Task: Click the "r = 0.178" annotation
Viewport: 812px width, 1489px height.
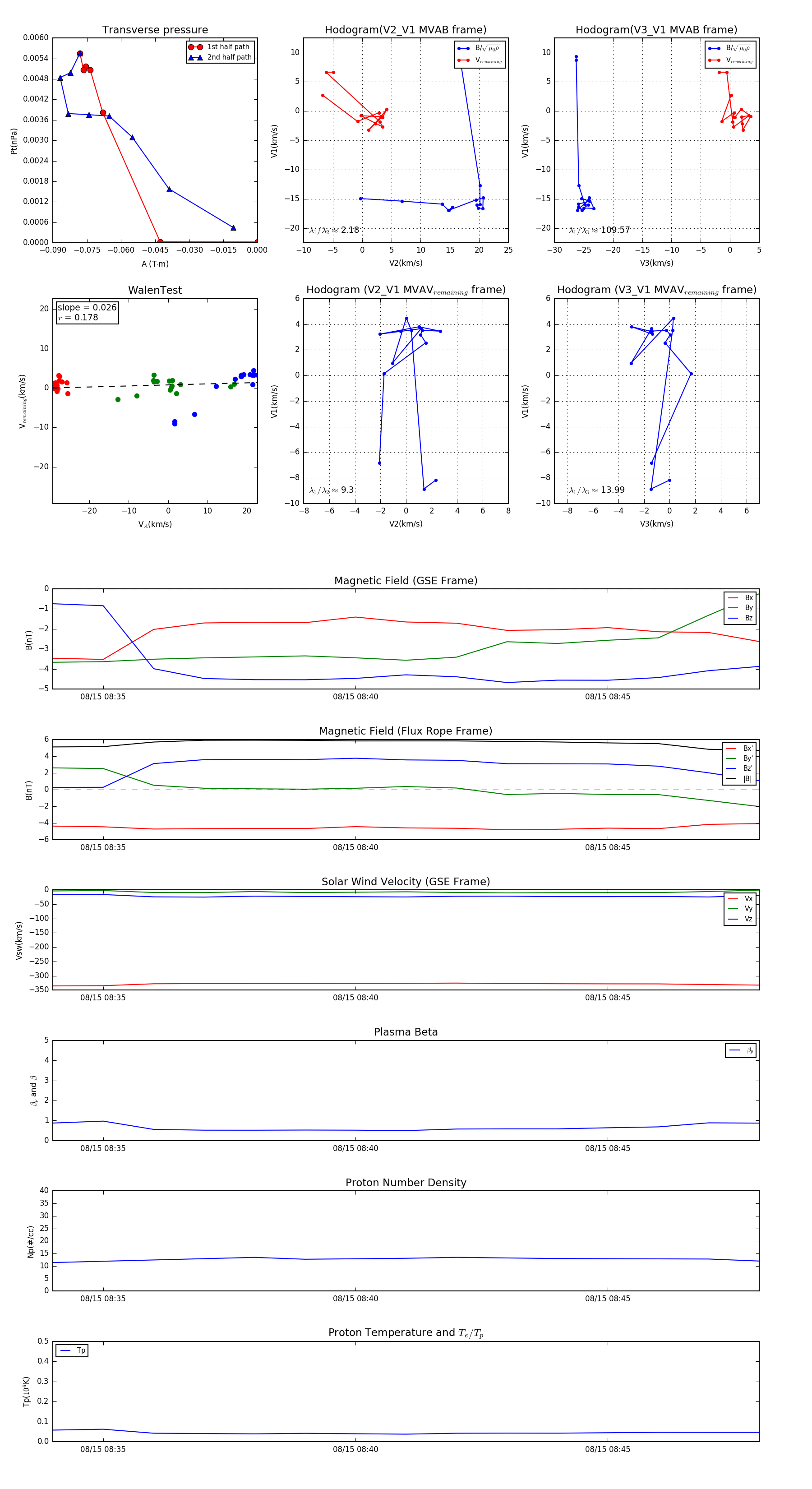Action: click(x=78, y=317)
